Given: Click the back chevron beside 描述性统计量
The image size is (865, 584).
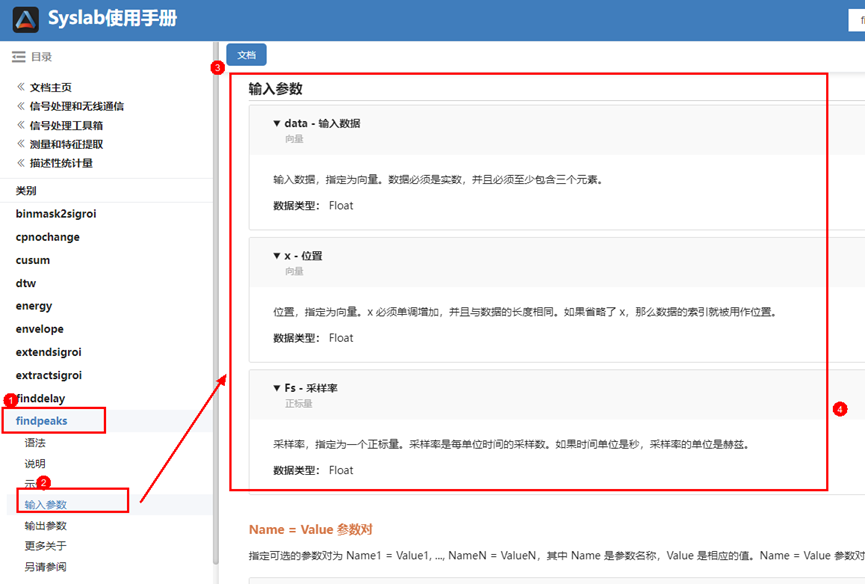Looking at the screenshot, I should 21,163.
